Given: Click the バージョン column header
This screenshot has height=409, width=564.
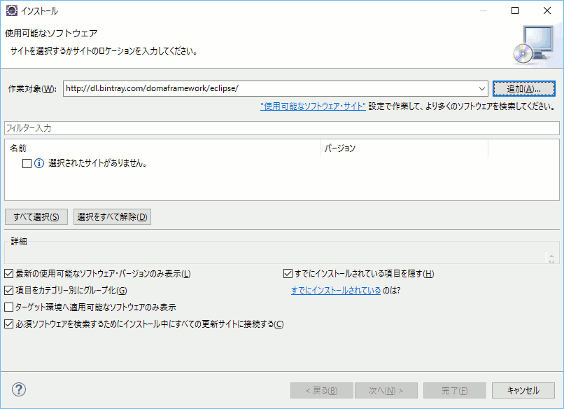Looking at the screenshot, I should [x=404, y=148].
